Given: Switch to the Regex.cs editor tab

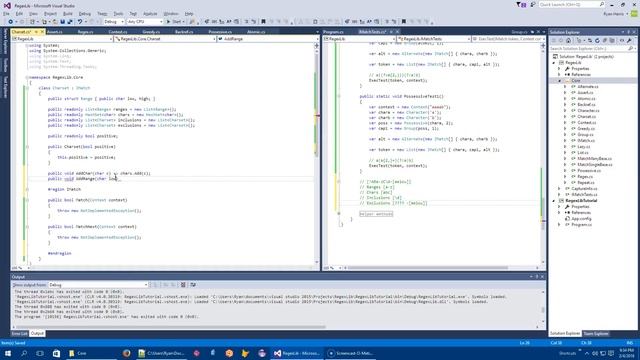Looking at the screenshot, I should [85, 31].
